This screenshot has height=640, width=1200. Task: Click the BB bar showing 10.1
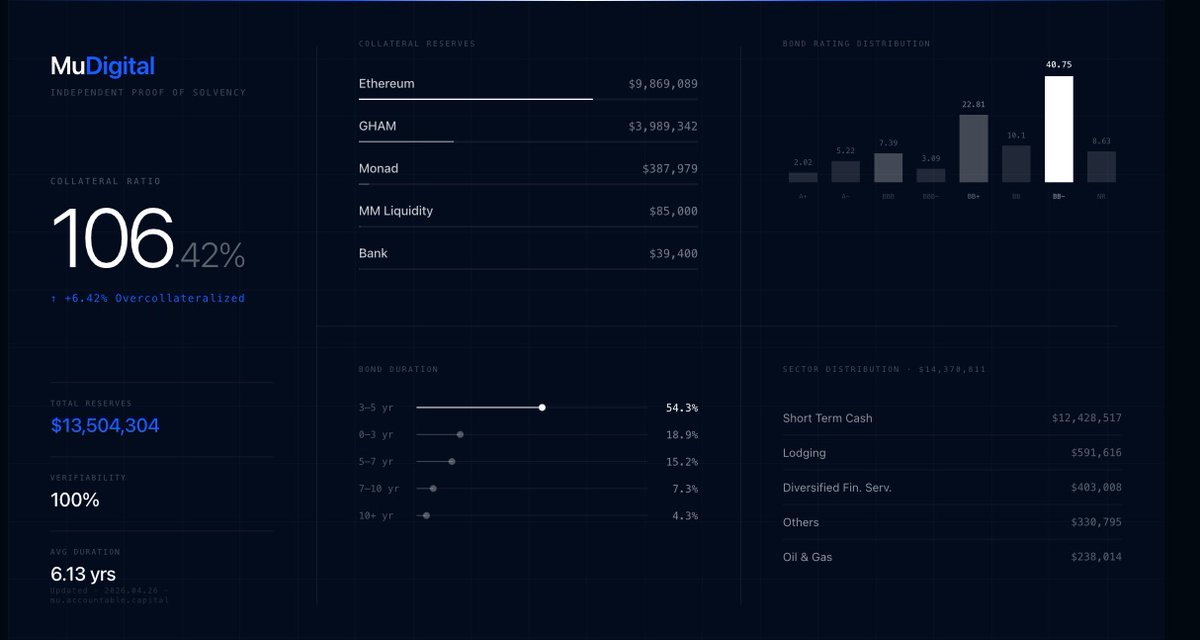click(x=1016, y=164)
